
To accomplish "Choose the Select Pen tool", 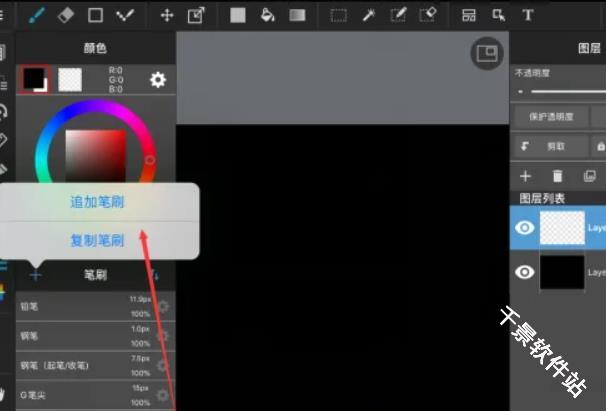I will [398, 15].
